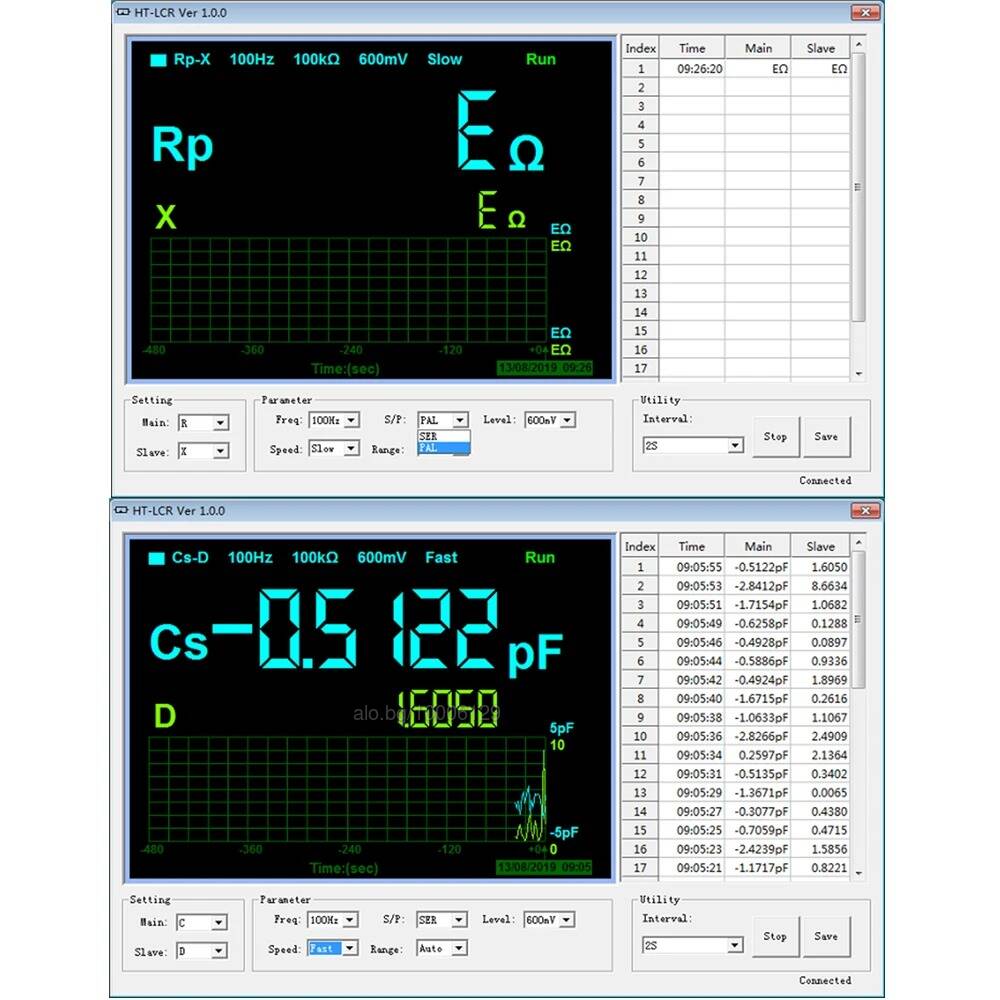Viewport: 1000px width, 1000px height.
Task: Click Slave column header in top table
Action: tap(820, 48)
